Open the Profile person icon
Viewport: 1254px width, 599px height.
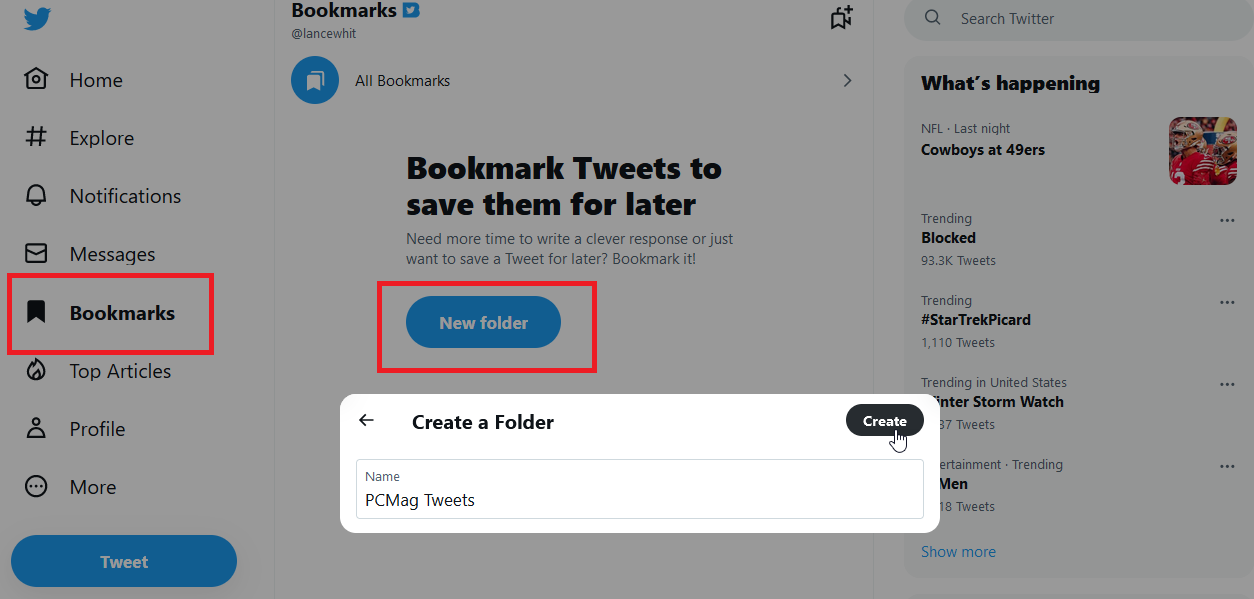(36, 428)
